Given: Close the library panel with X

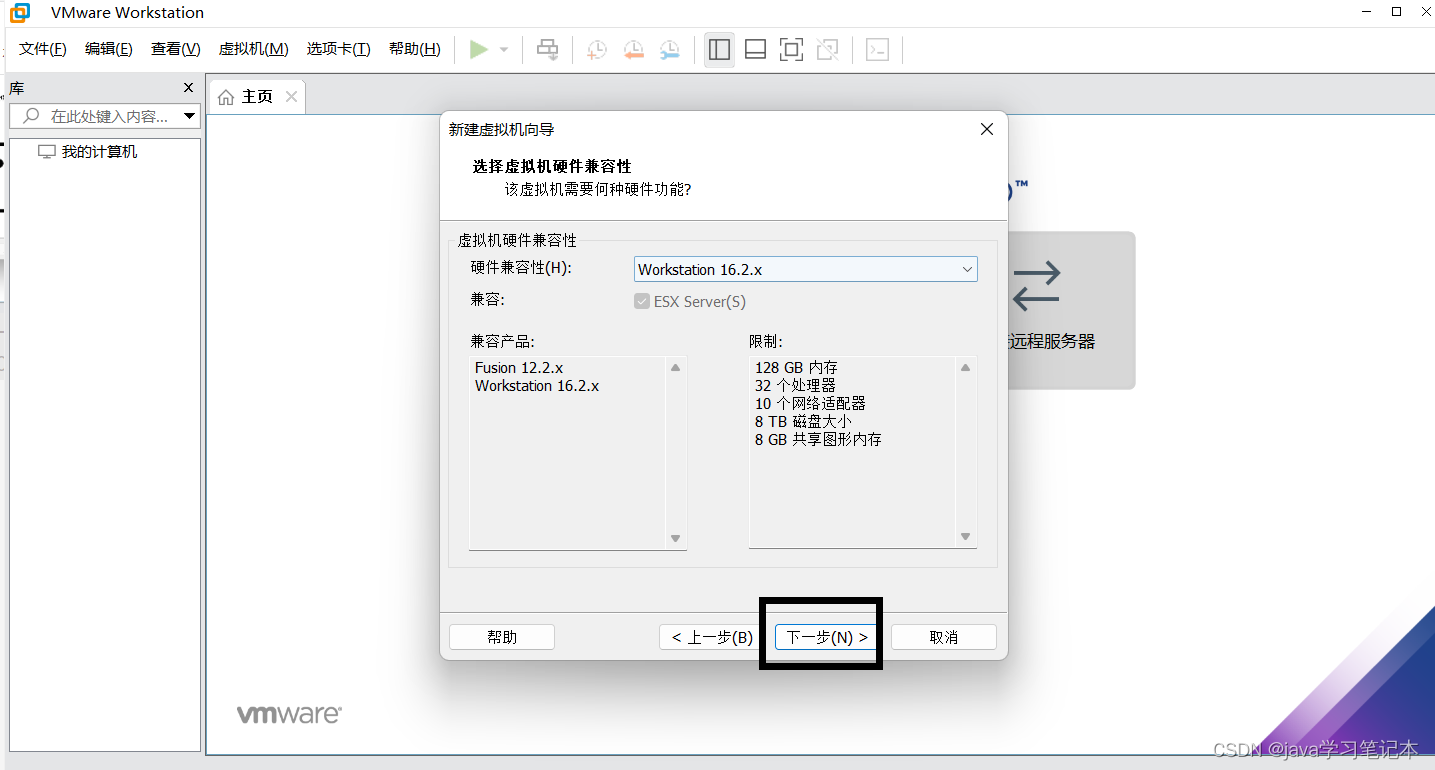Looking at the screenshot, I should point(188,88).
